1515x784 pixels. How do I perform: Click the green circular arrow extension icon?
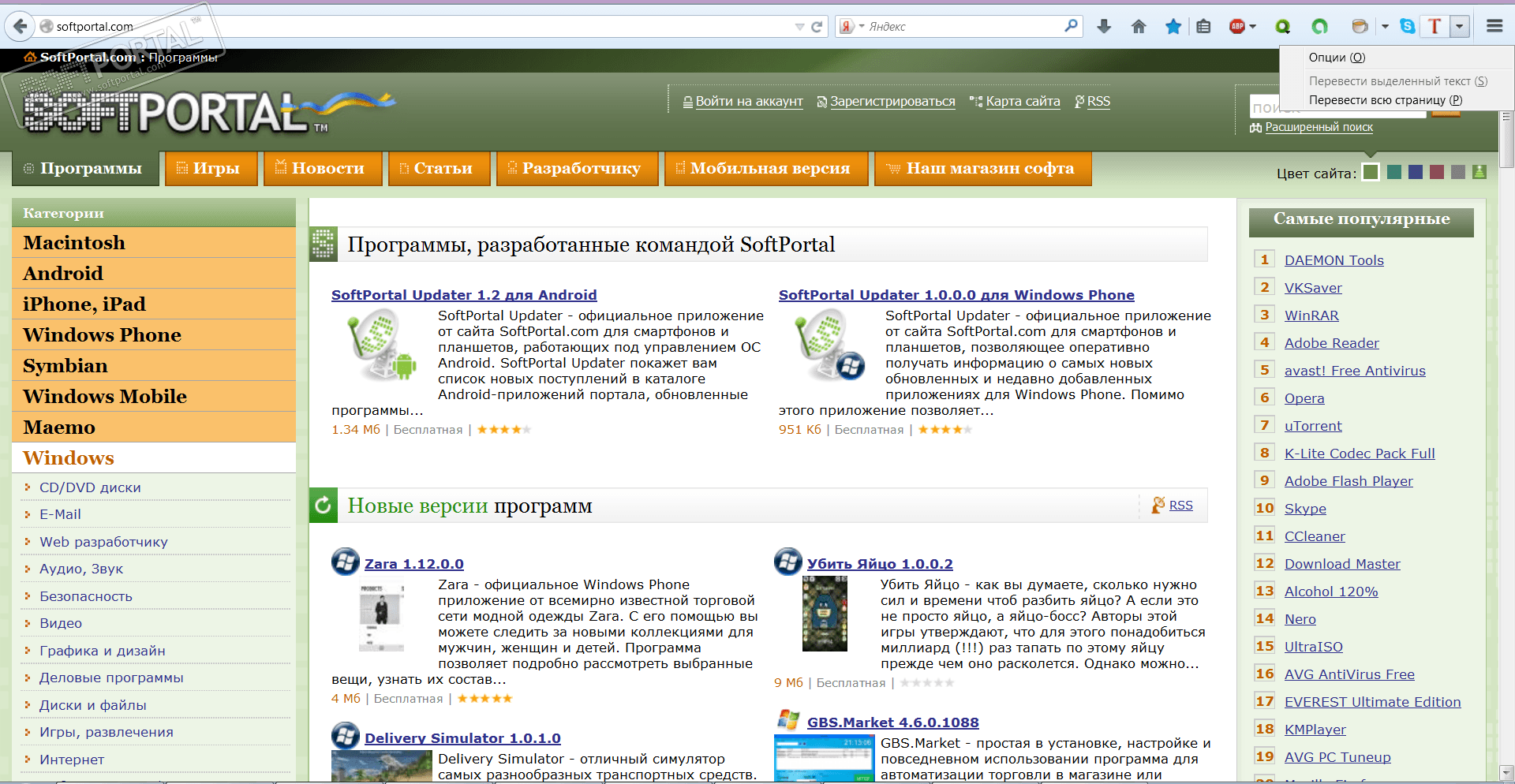(1319, 26)
